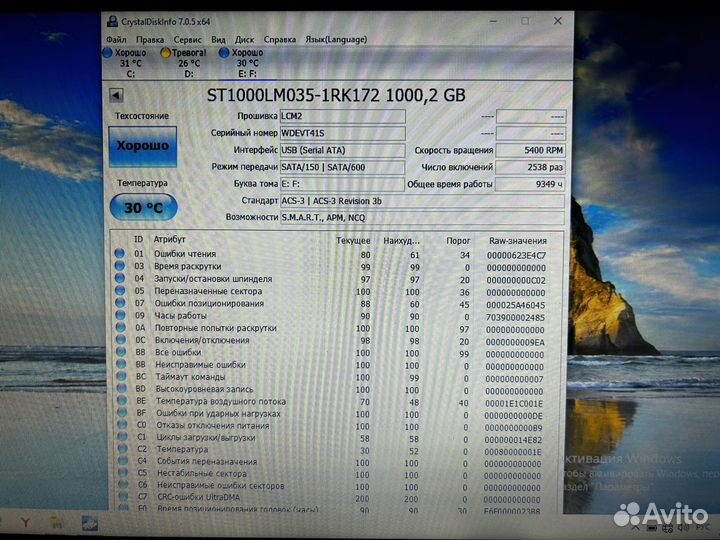
Task: Click status icon for Высокоуровневая запись
Action: coord(122,388)
